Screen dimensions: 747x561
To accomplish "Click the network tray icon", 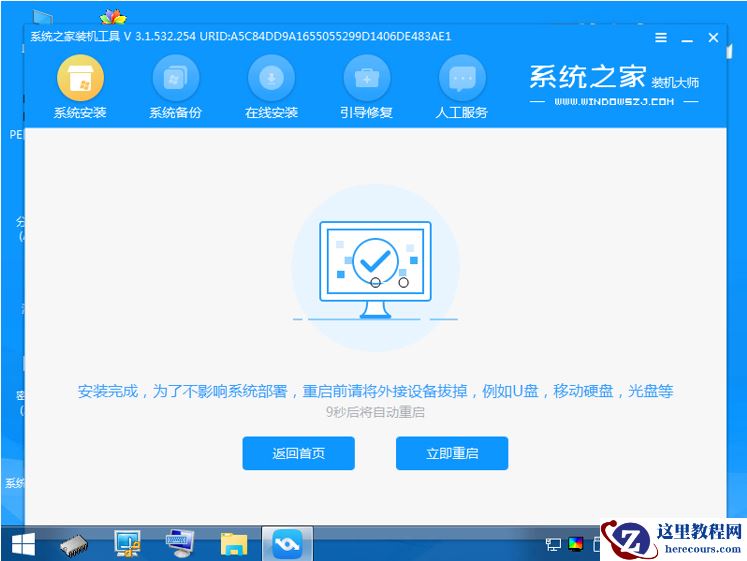I will 553,544.
